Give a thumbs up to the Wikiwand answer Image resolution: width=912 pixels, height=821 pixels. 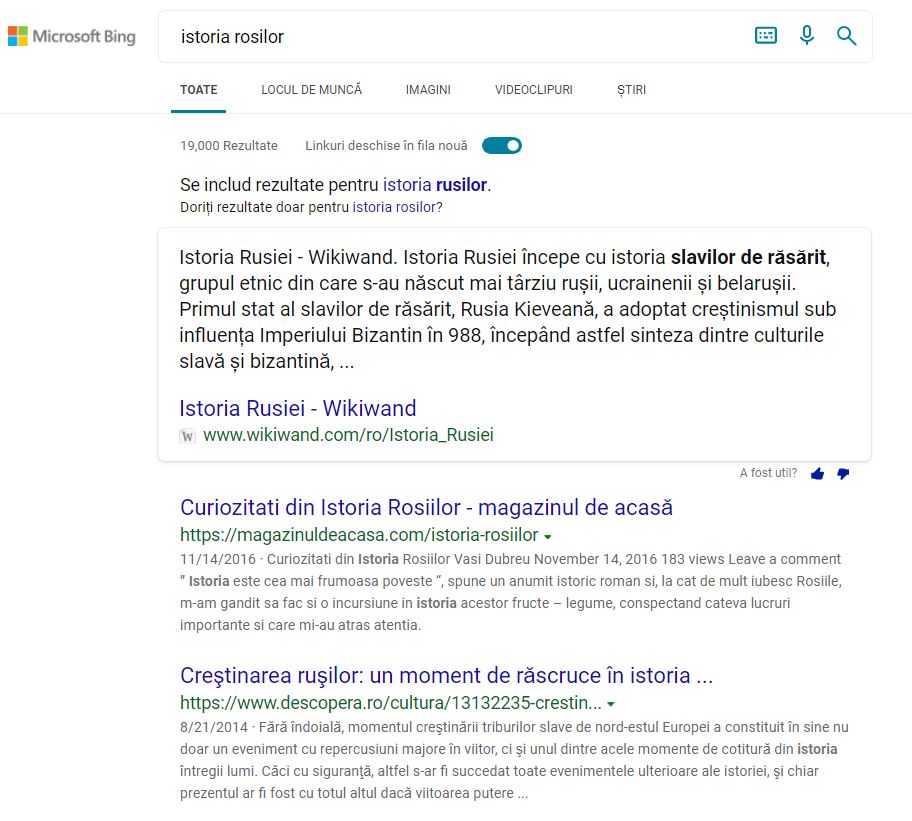[817, 474]
